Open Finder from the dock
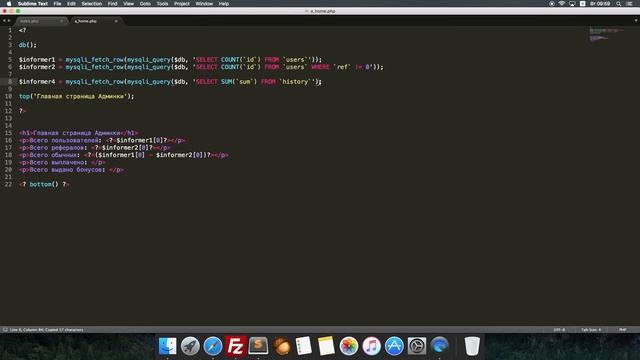Viewport: 640px width, 360px height. (167, 346)
